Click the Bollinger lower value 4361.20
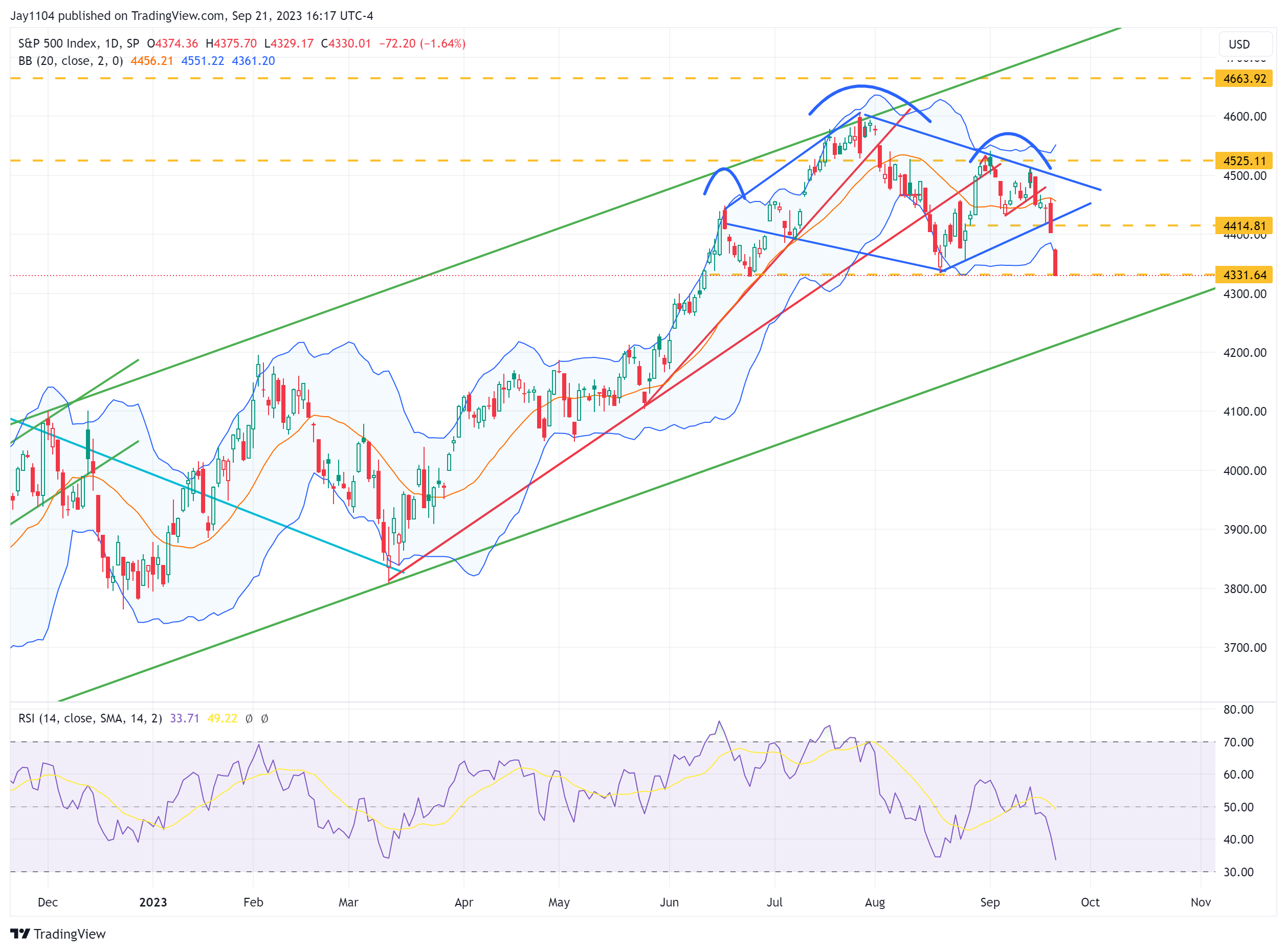Image resolution: width=1287 pixels, height=952 pixels. point(253,61)
